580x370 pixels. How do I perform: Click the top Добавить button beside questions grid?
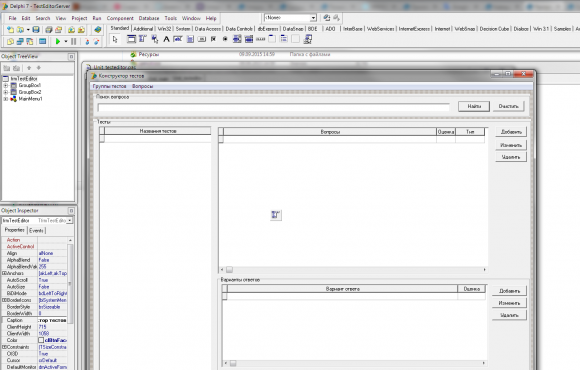coord(511,132)
